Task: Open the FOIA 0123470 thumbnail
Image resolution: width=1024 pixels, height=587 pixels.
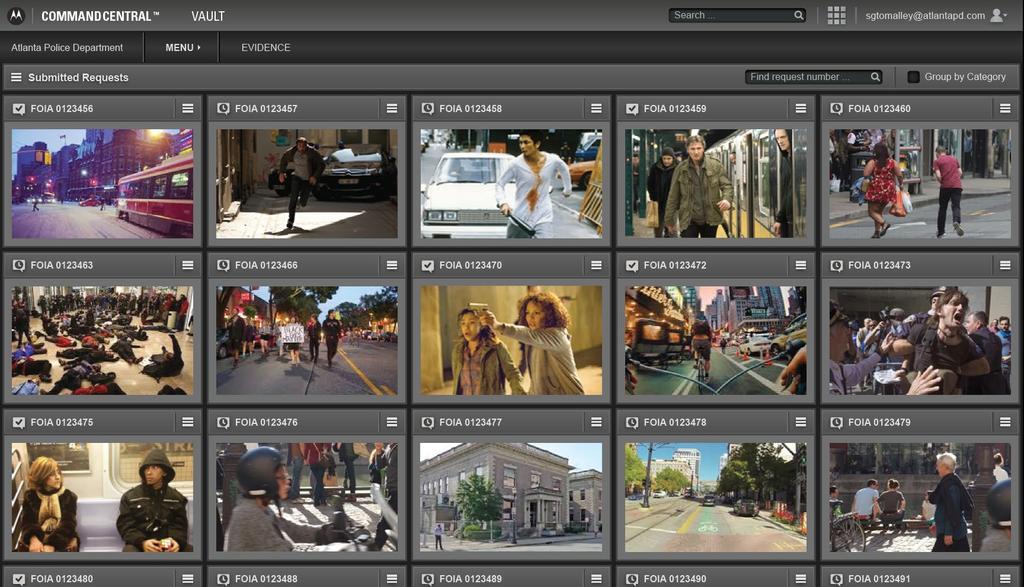Action: coord(511,340)
